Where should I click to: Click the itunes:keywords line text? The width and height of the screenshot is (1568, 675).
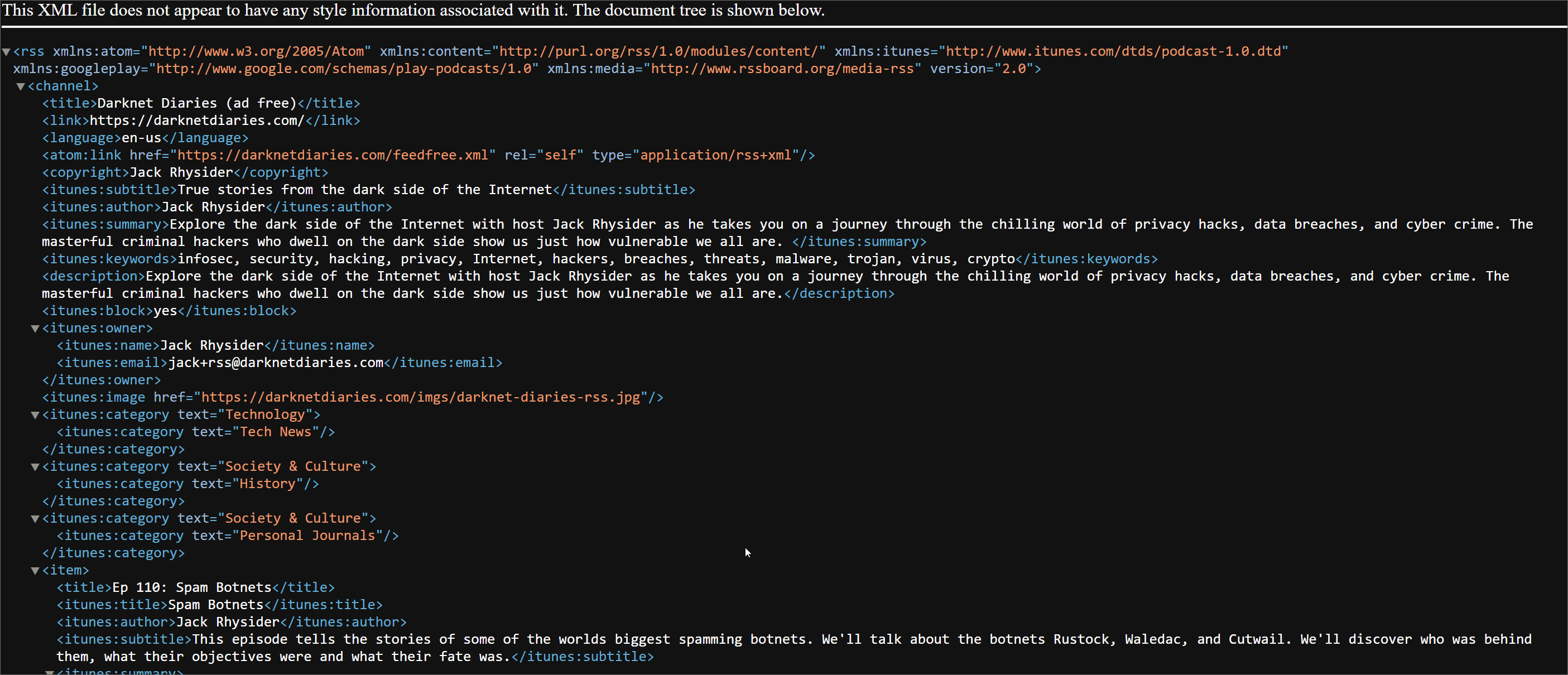click(x=595, y=259)
